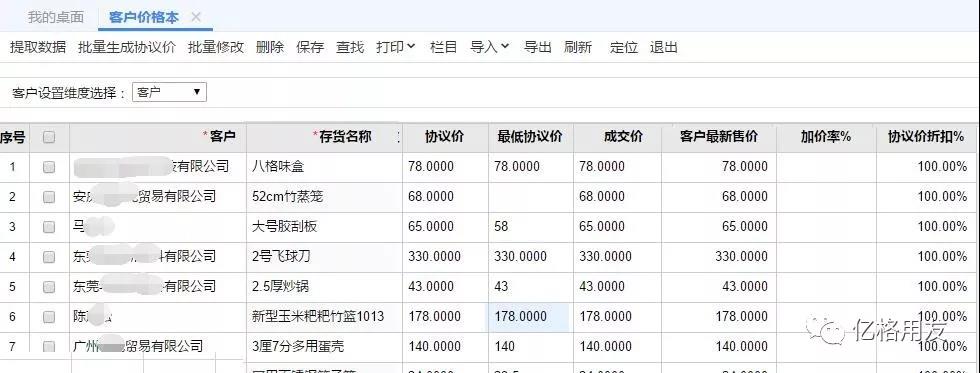Switch to 我的桌面 tab
Viewport: 980px width, 373px height.
pos(56,17)
